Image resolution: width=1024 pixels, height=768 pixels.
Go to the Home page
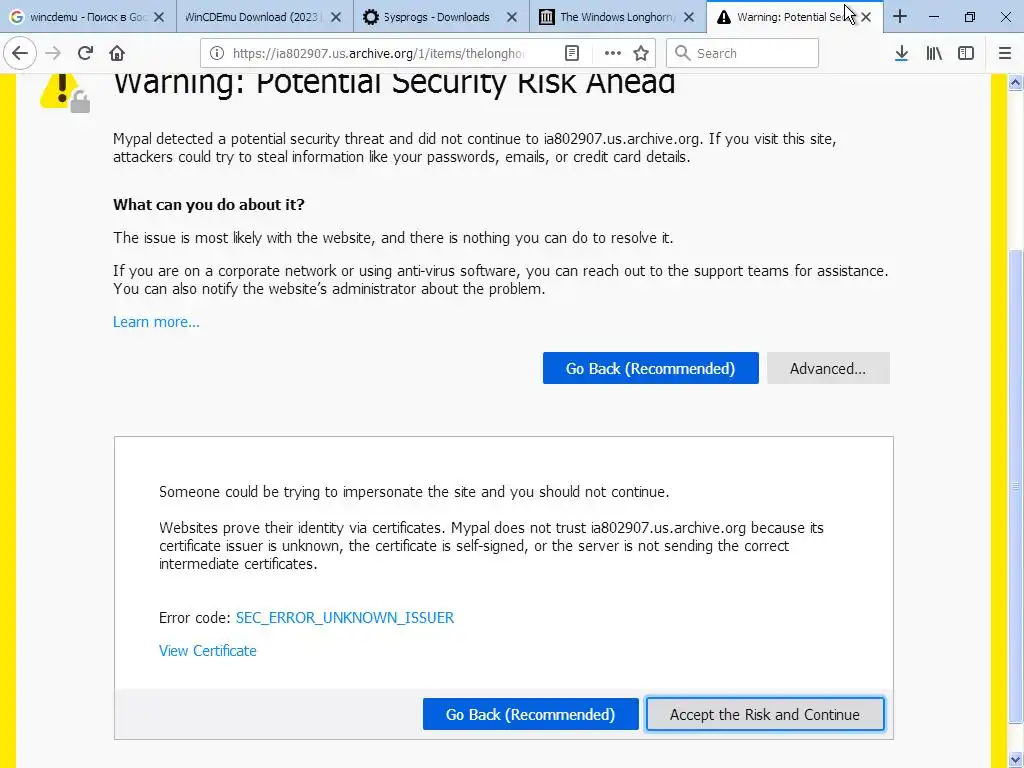pos(117,53)
